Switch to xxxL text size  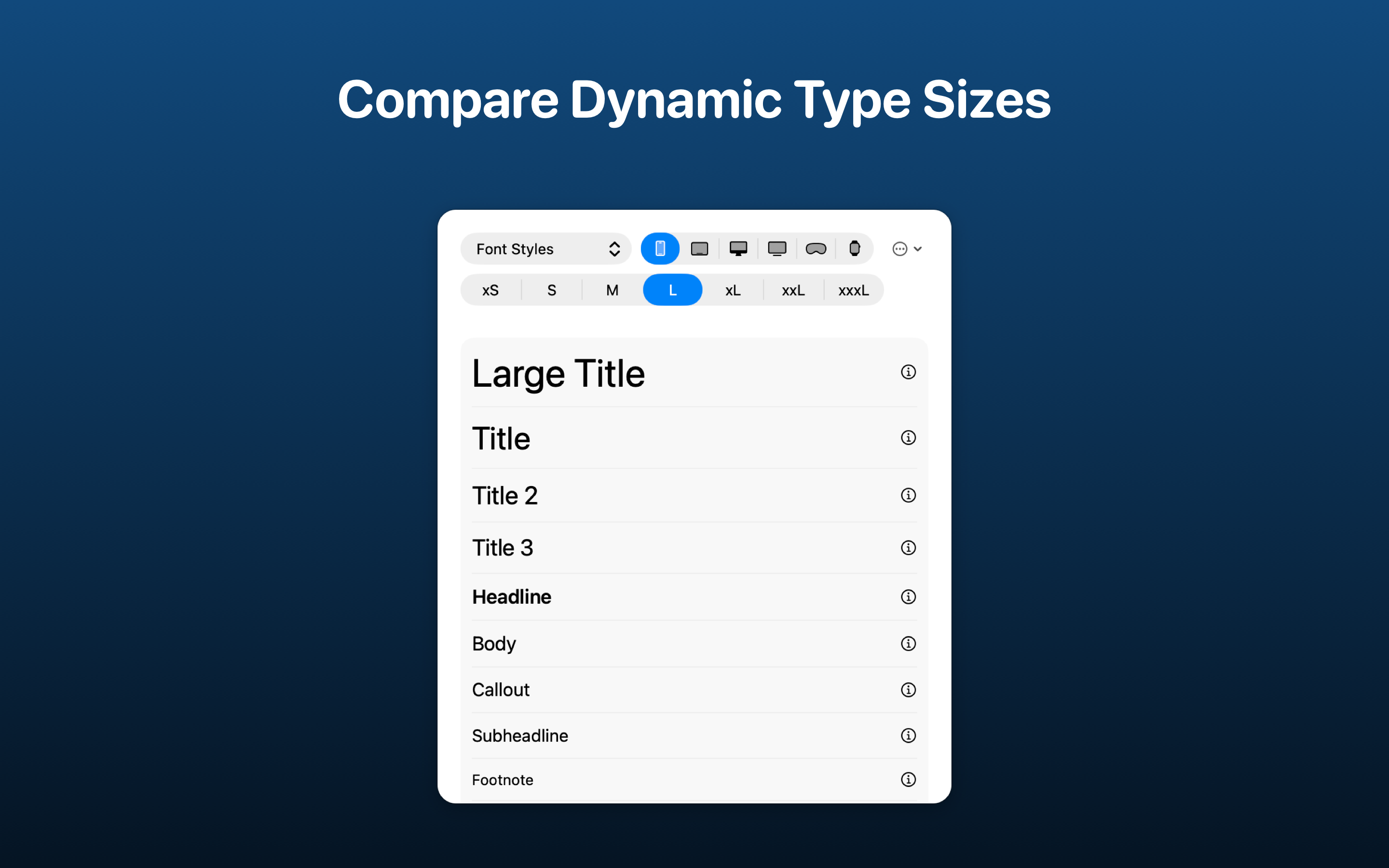854,290
